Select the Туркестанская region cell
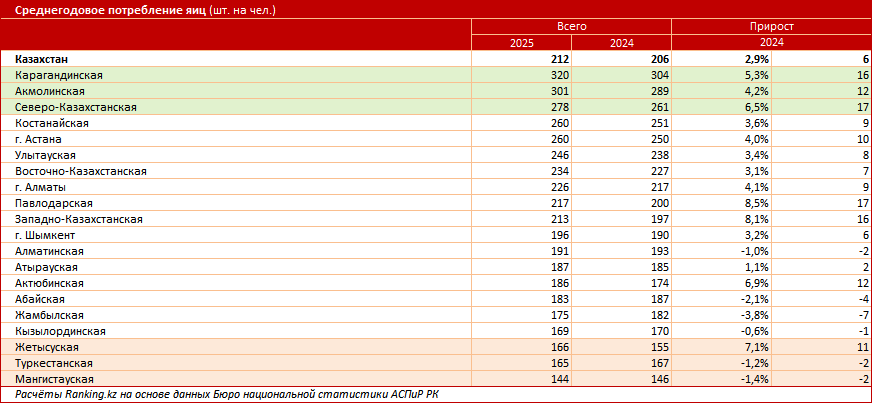872x403 pixels. tap(236, 364)
